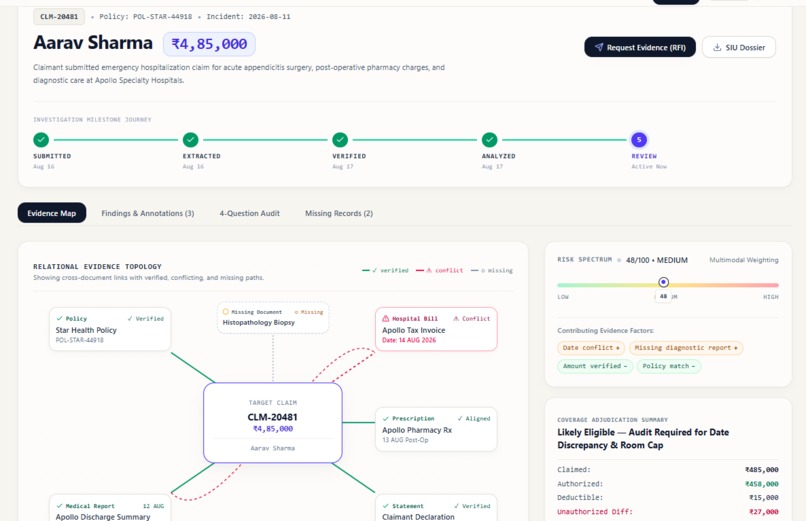Click the Aligned status on Prescription node
The image size is (806, 521).
click(x=474, y=419)
